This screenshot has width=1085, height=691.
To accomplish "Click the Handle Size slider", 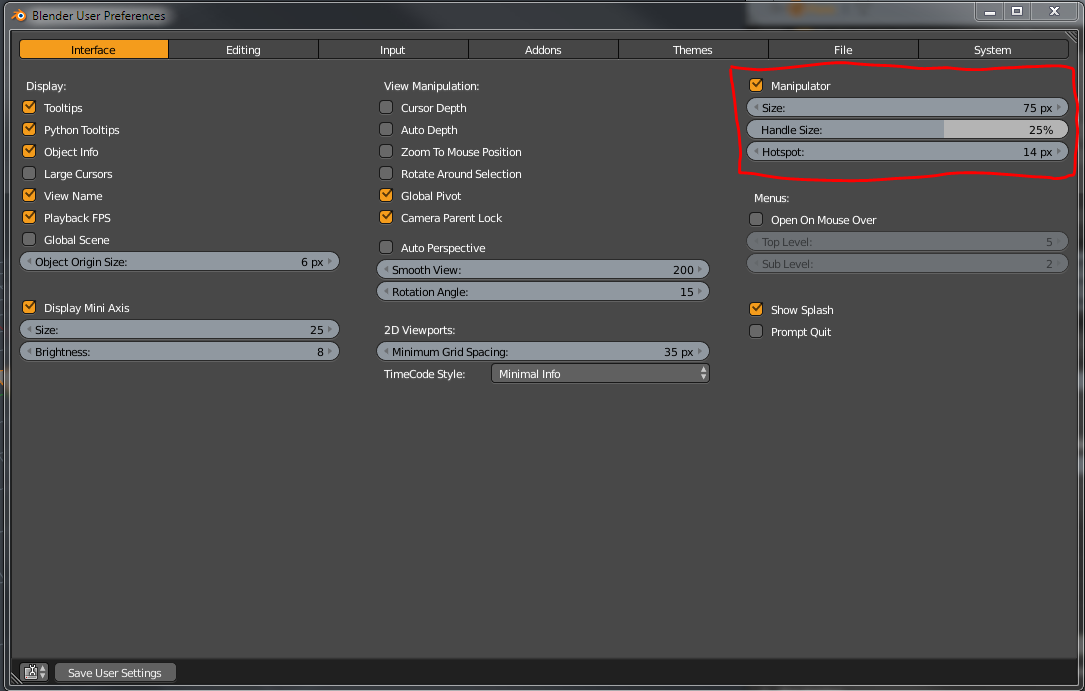I will point(907,130).
